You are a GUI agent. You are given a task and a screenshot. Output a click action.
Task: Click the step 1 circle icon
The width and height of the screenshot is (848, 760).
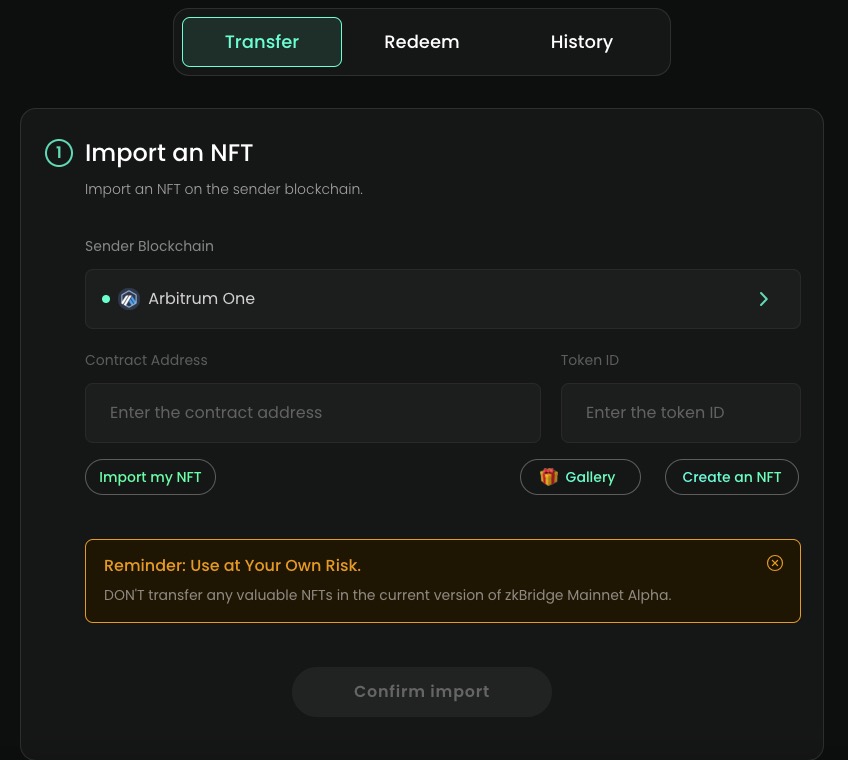(x=59, y=153)
